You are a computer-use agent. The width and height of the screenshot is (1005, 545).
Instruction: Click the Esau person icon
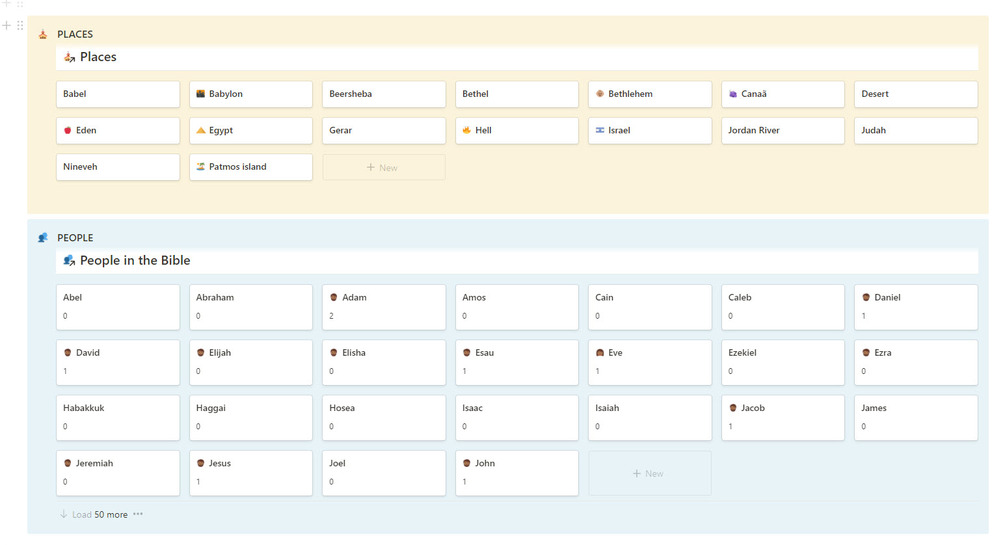pyautogui.click(x=467, y=353)
